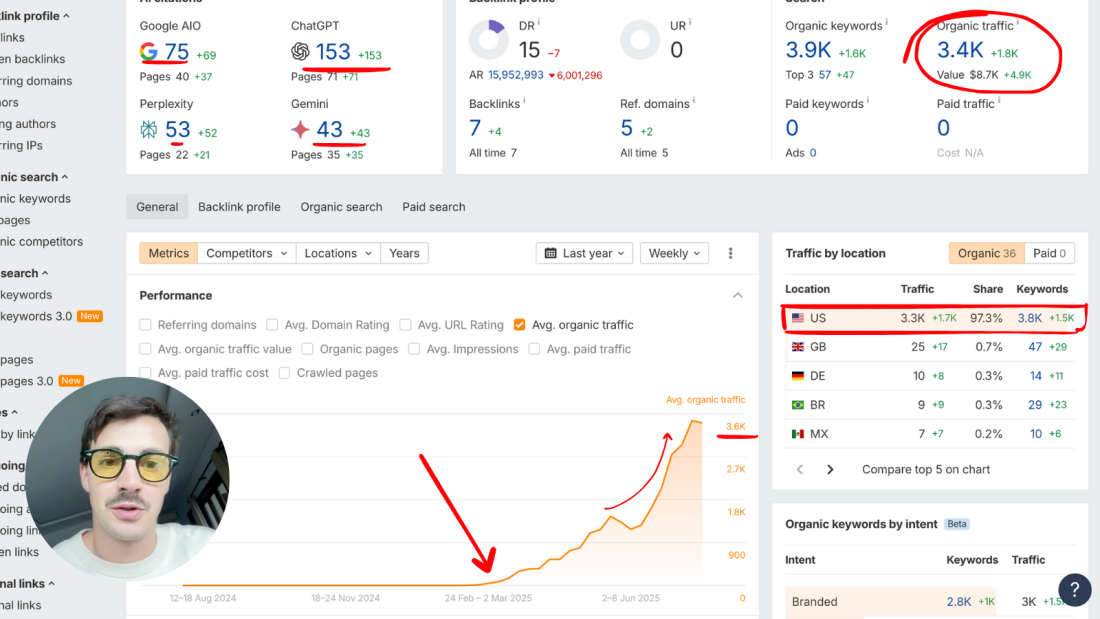Click Compare top 5 on chart
Viewport: 1100px width, 619px height.
click(x=926, y=470)
